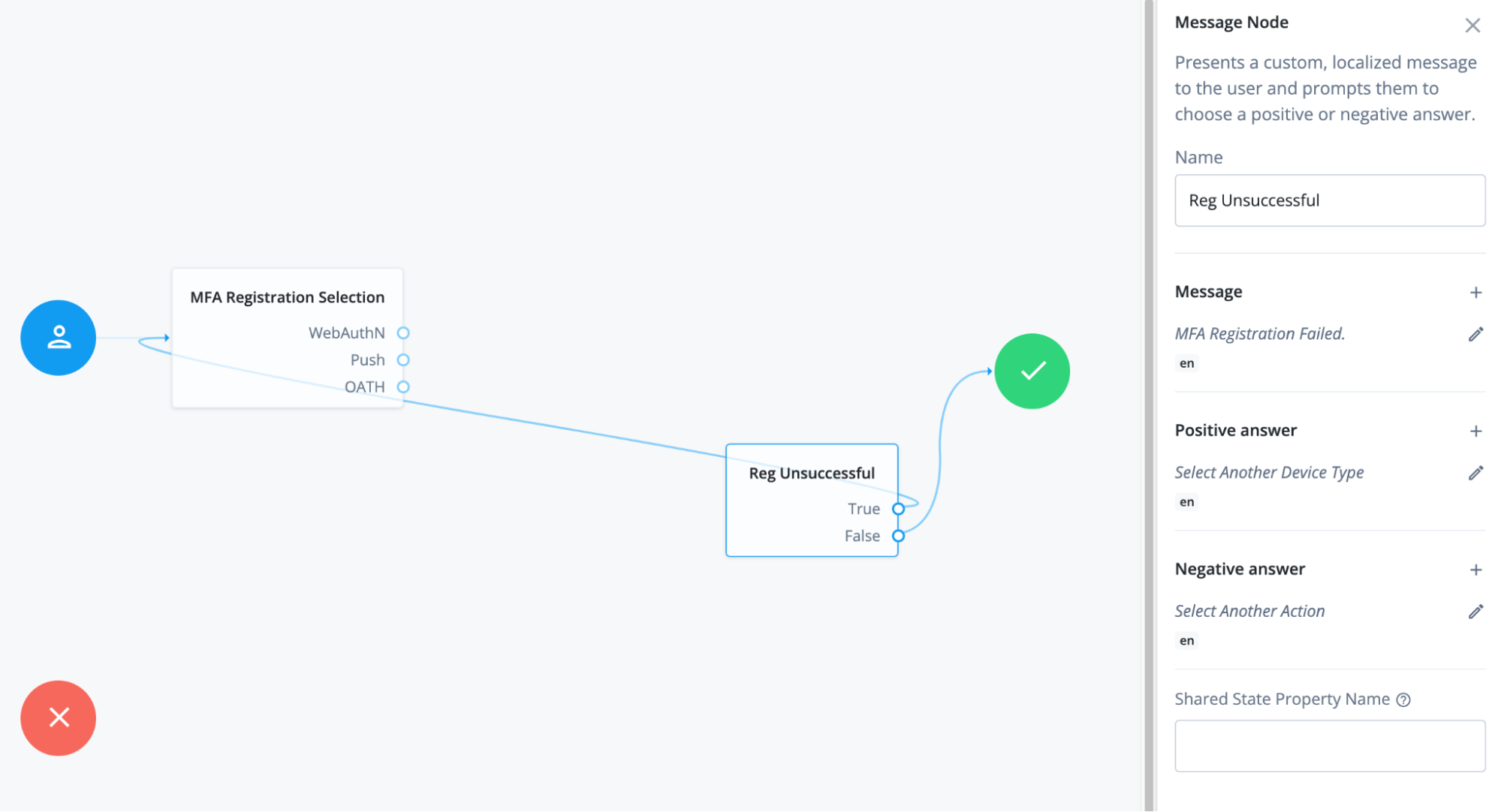Click the True output node on Reg Unsuccessful
Screen dimensions: 1501x812
coord(900,508)
